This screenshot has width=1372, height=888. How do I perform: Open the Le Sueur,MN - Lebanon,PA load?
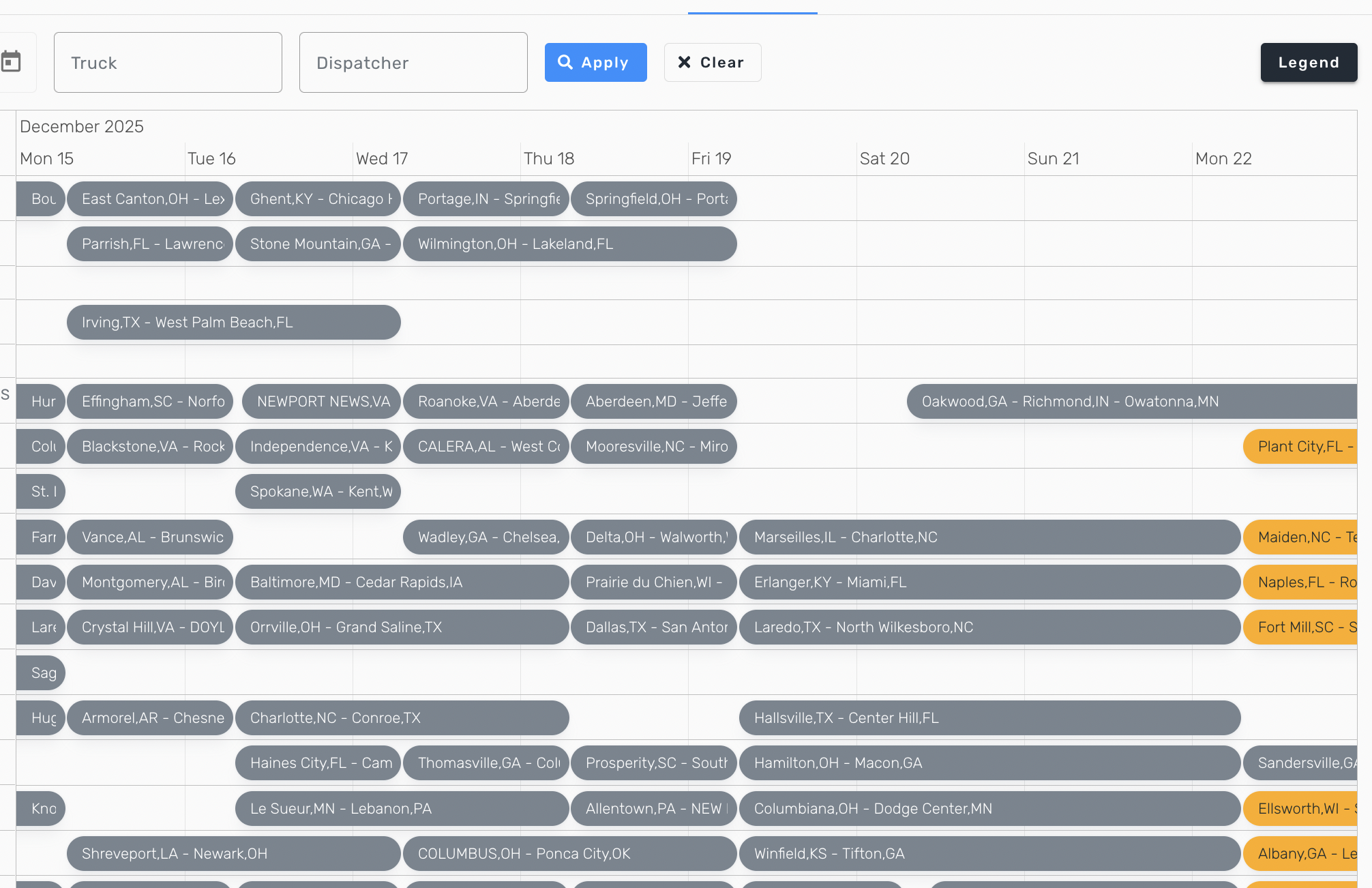(x=402, y=808)
